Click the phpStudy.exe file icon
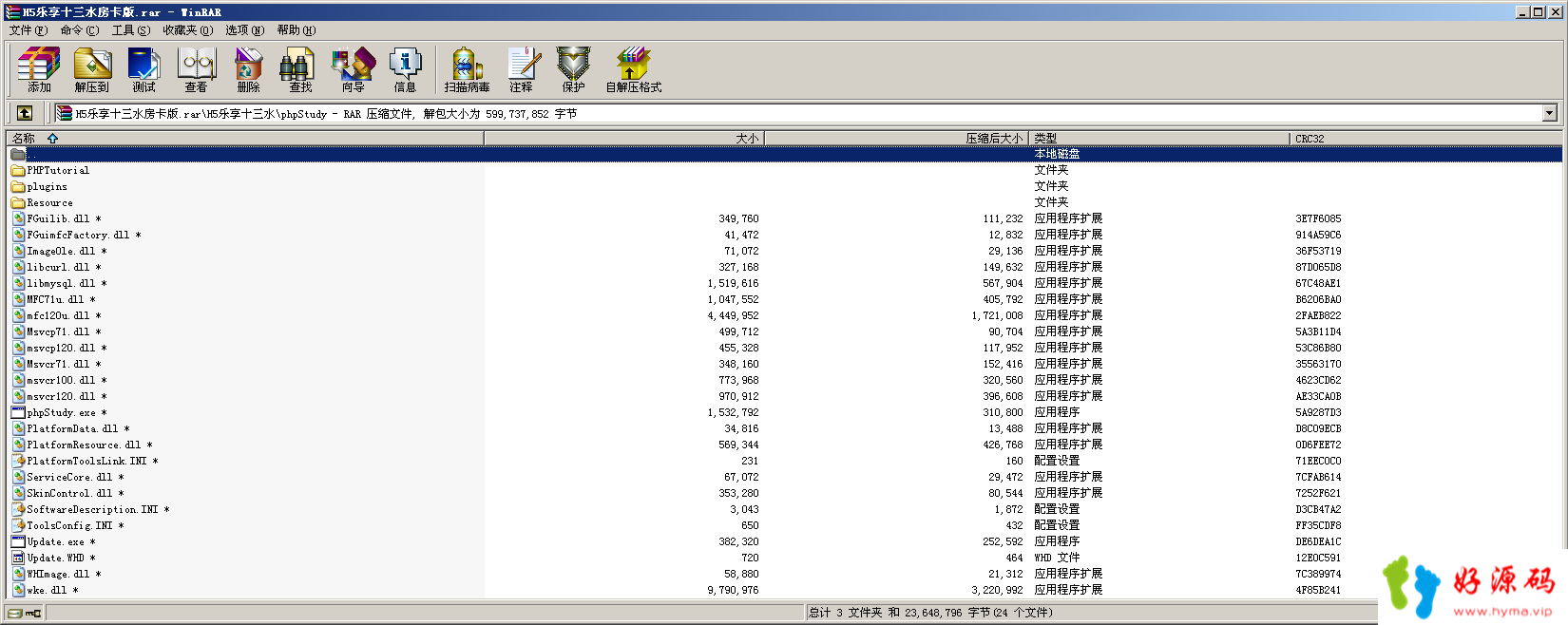This screenshot has width=1568, height=625. click(18, 412)
